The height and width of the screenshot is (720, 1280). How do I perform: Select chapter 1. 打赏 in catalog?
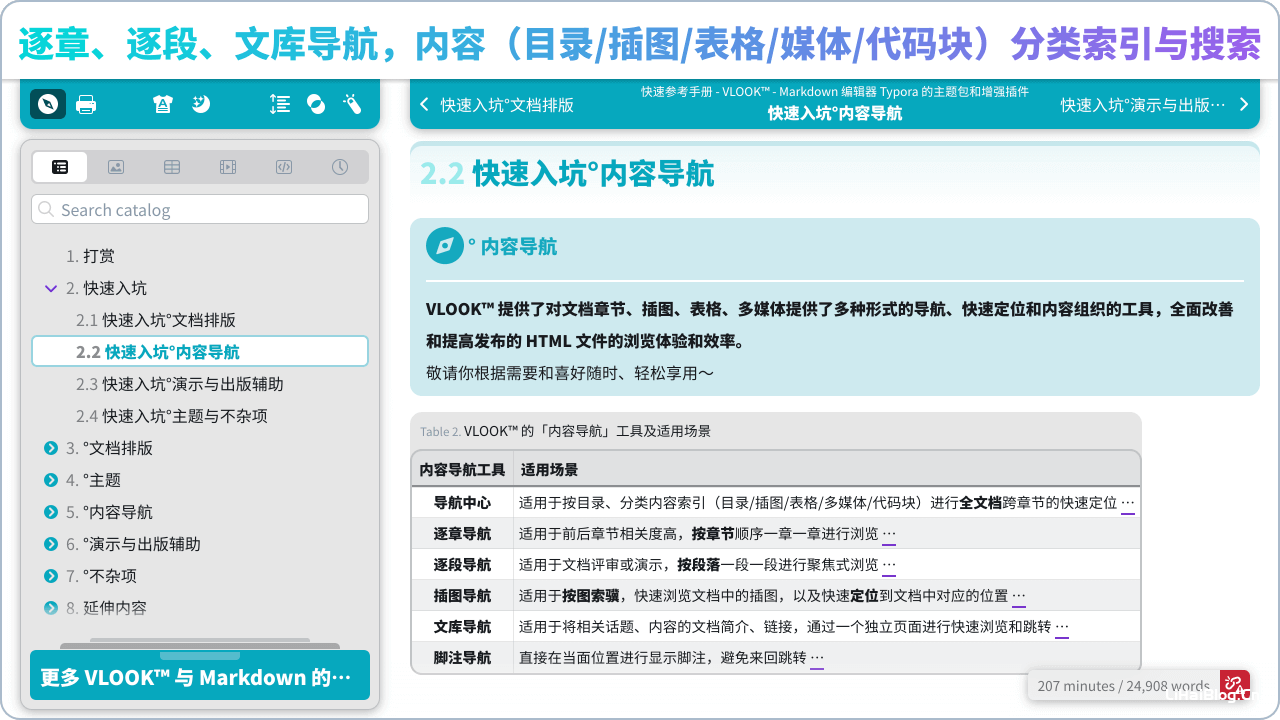point(90,256)
